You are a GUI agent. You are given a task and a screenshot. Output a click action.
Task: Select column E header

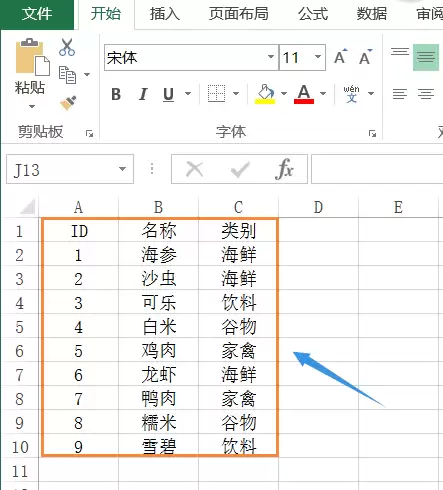[x=399, y=207]
